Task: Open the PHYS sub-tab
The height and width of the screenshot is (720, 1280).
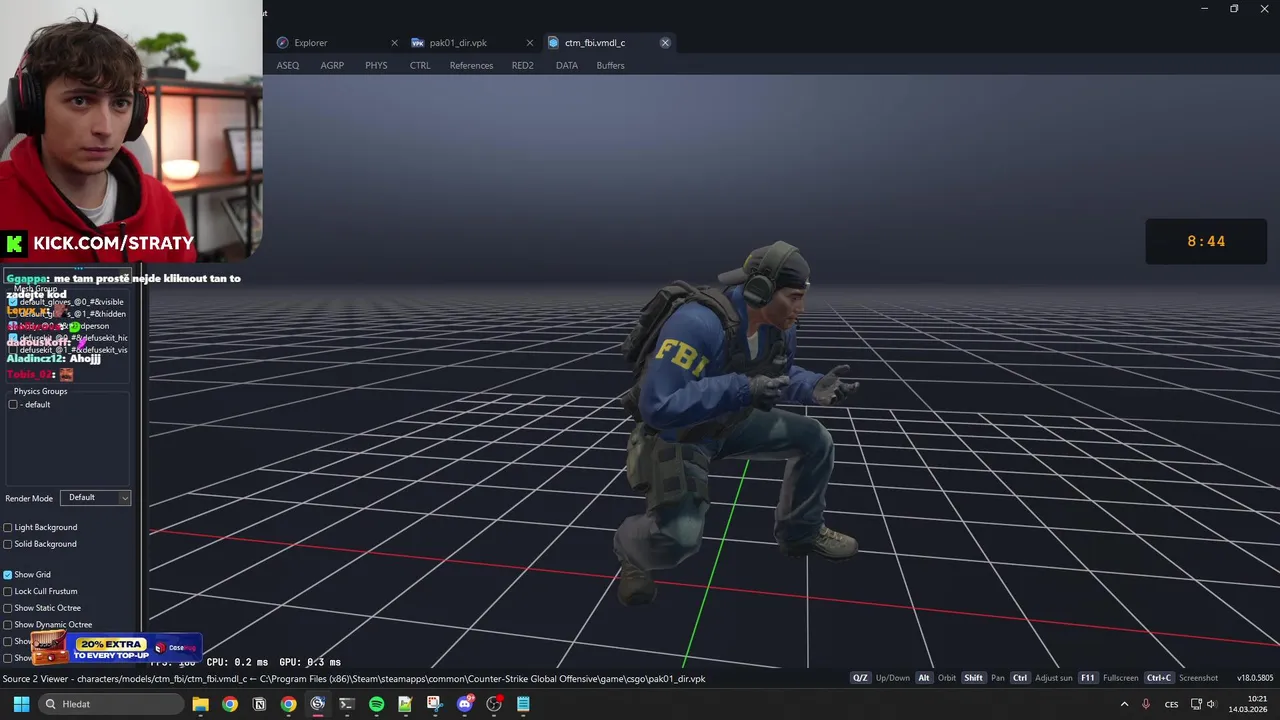Action: pyautogui.click(x=376, y=66)
